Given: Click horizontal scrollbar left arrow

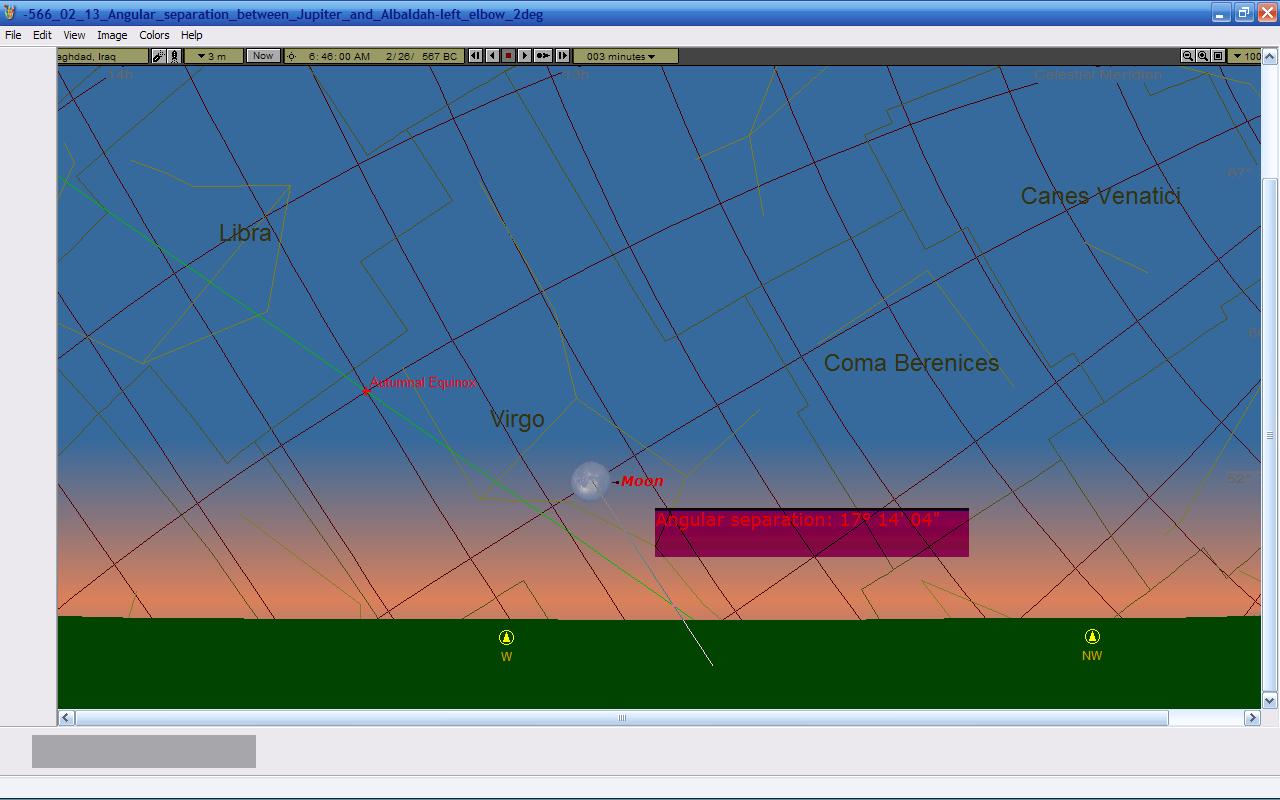Looking at the screenshot, I should pos(66,717).
